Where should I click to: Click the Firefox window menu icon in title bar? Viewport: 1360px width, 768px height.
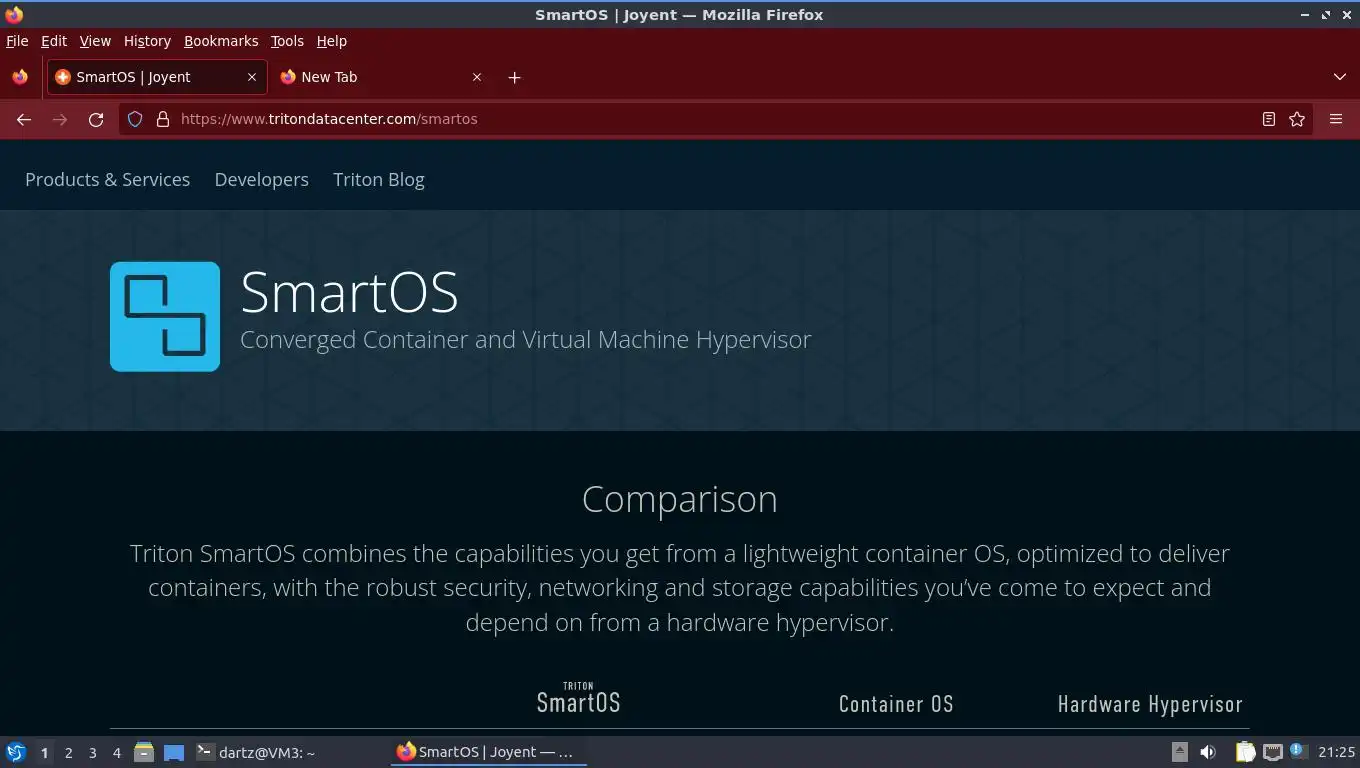click(x=14, y=15)
